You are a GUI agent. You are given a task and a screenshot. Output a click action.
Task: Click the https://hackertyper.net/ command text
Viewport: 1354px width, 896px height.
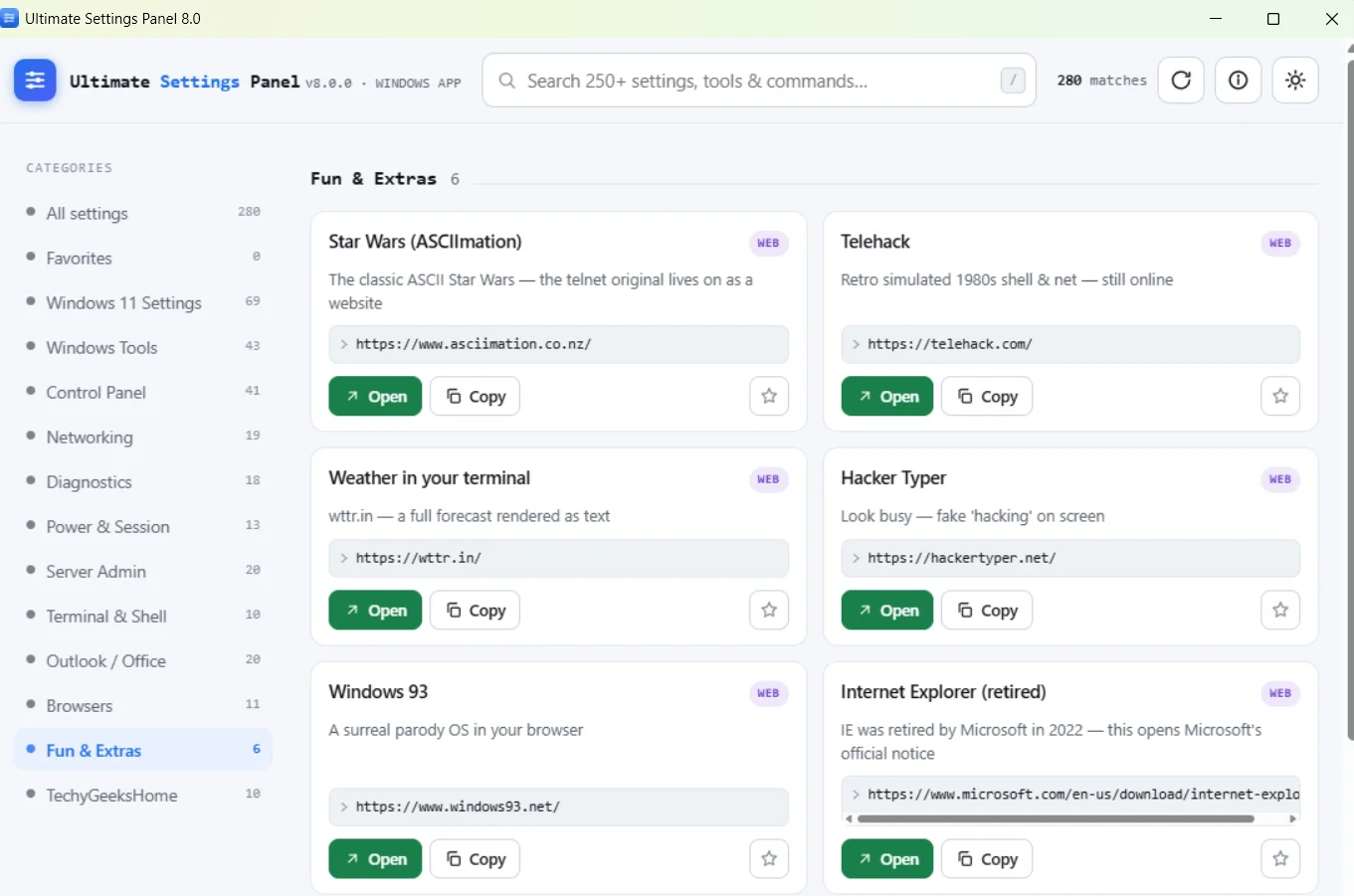coord(962,558)
